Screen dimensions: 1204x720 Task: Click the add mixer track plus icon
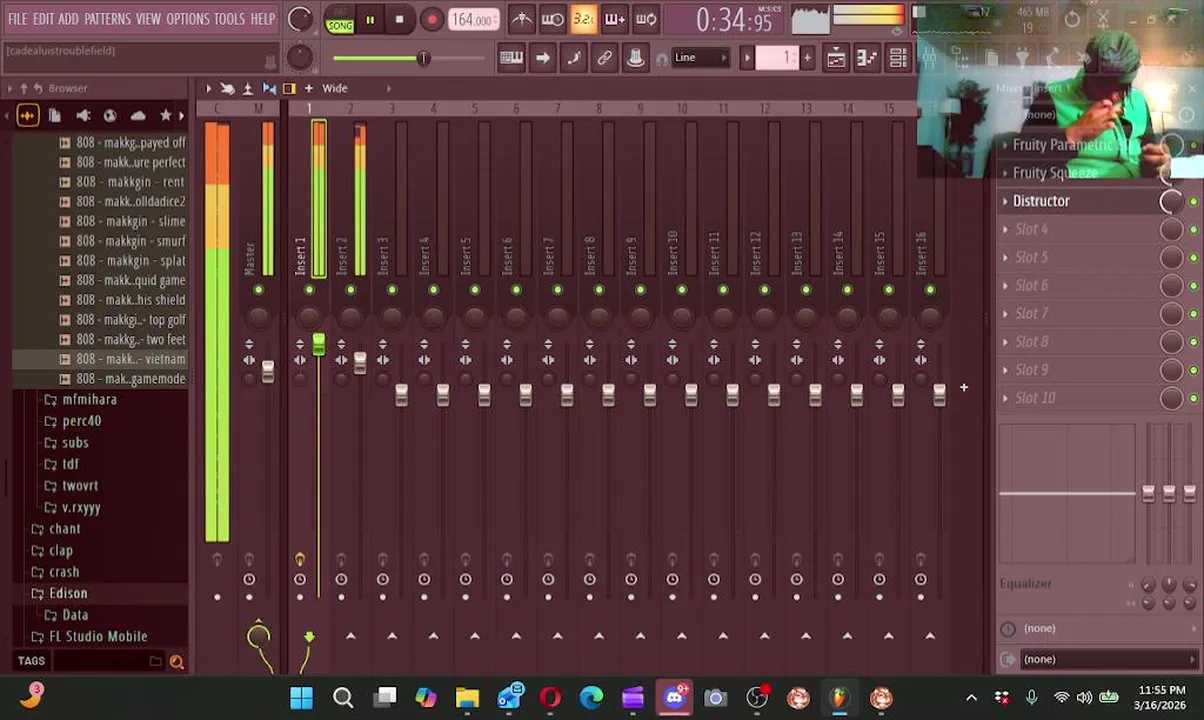click(x=308, y=88)
